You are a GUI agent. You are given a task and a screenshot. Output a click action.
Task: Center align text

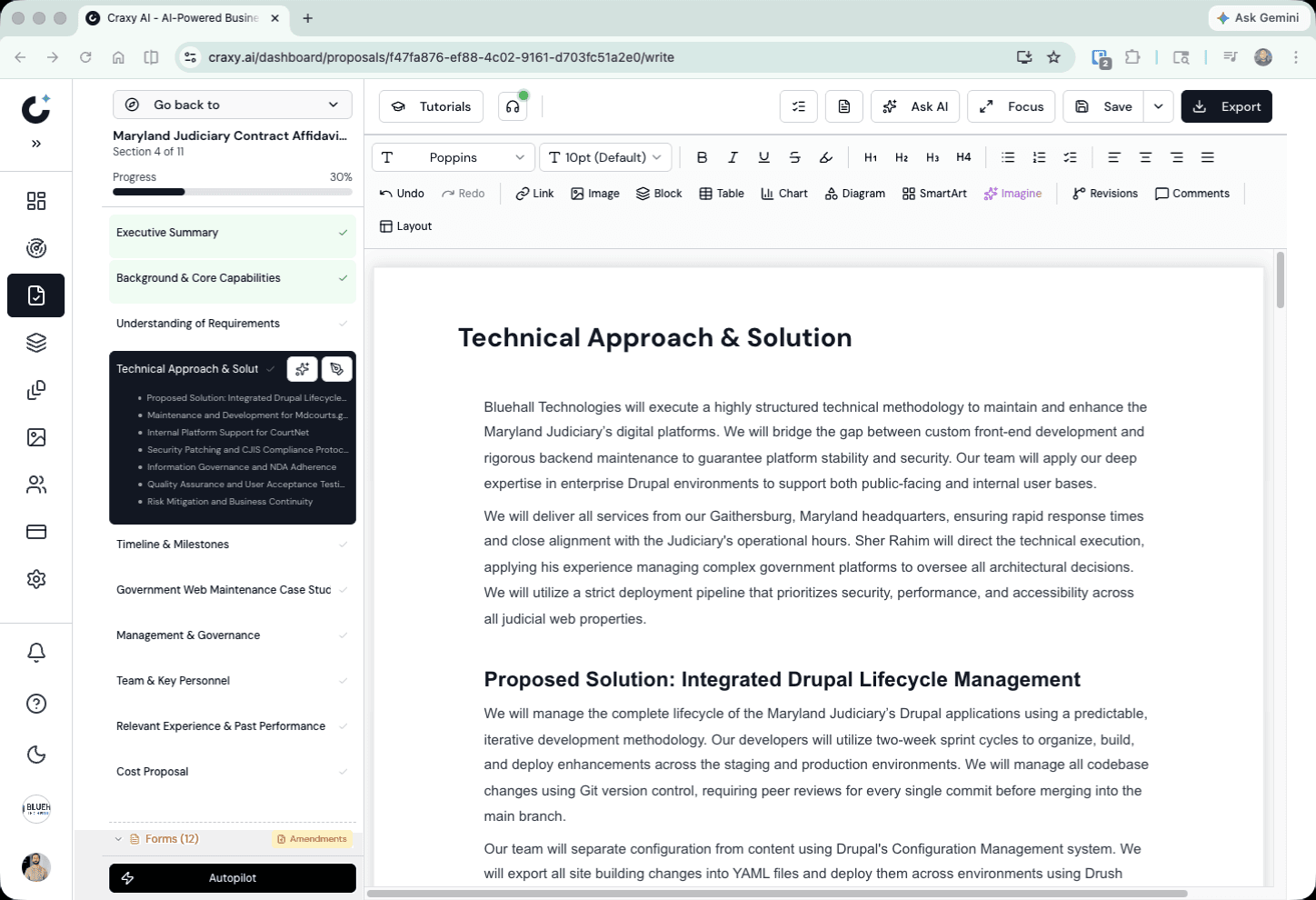[1145, 157]
